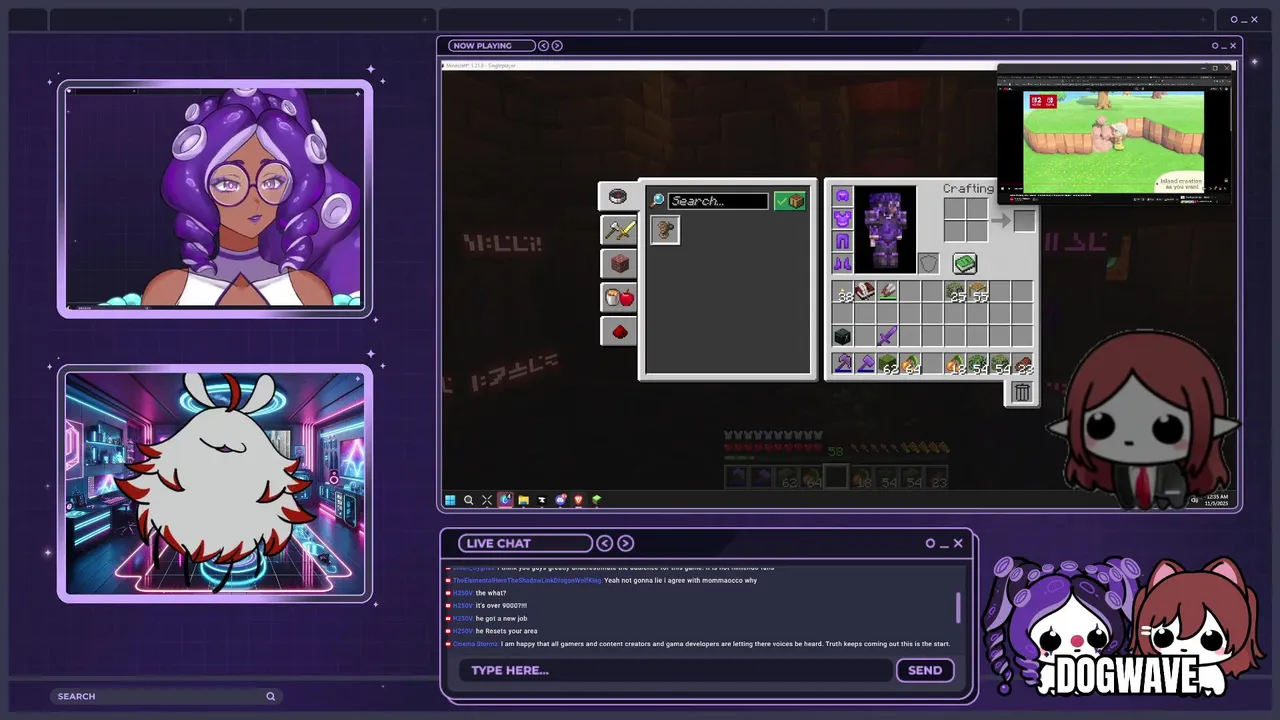Select the inventory stack of 55
Screen dimensions: 1280x720
pyautogui.click(x=978, y=292)
